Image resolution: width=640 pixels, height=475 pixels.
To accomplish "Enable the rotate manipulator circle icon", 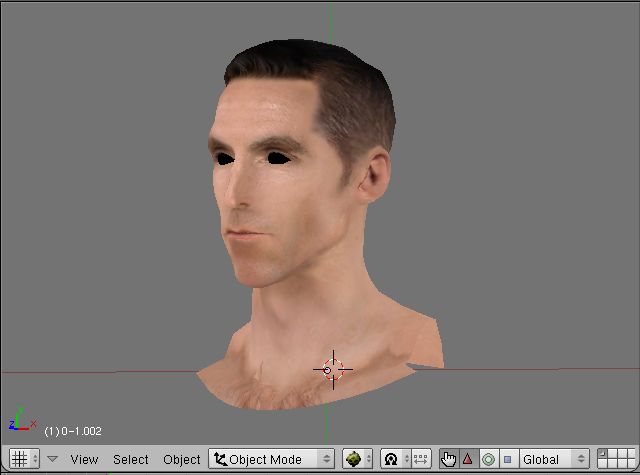I will click(x=488, y=459).
